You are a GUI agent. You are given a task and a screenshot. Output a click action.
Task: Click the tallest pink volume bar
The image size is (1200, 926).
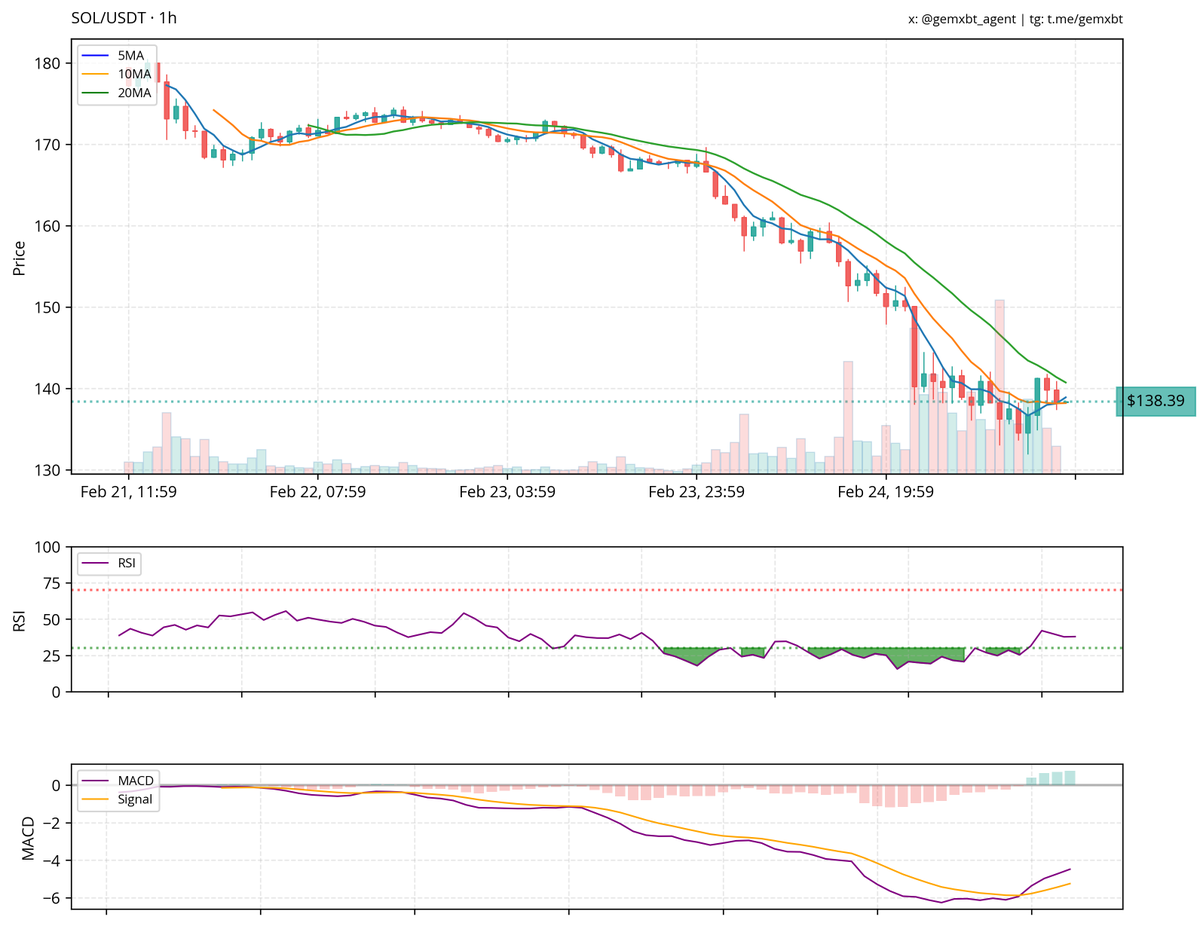999,386
